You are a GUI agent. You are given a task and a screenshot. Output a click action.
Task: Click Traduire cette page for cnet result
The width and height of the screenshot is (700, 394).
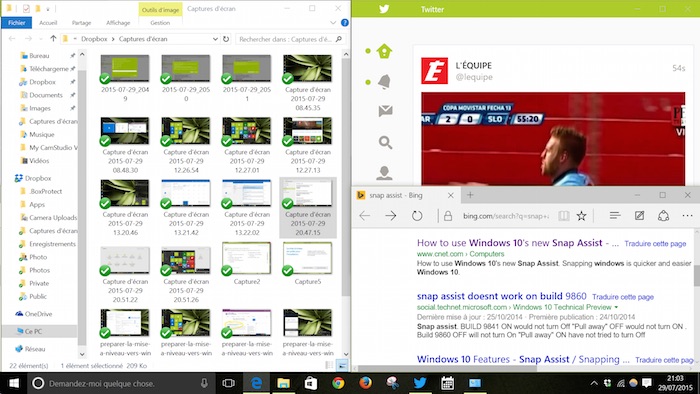point(655,244)
